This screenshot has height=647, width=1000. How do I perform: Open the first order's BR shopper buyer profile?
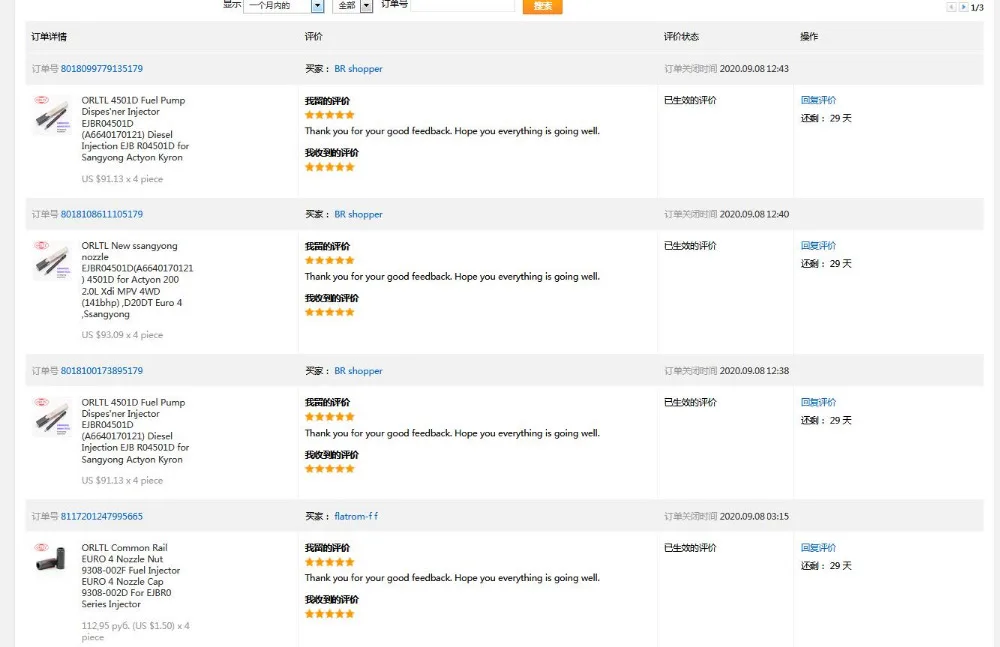point(358,69)
